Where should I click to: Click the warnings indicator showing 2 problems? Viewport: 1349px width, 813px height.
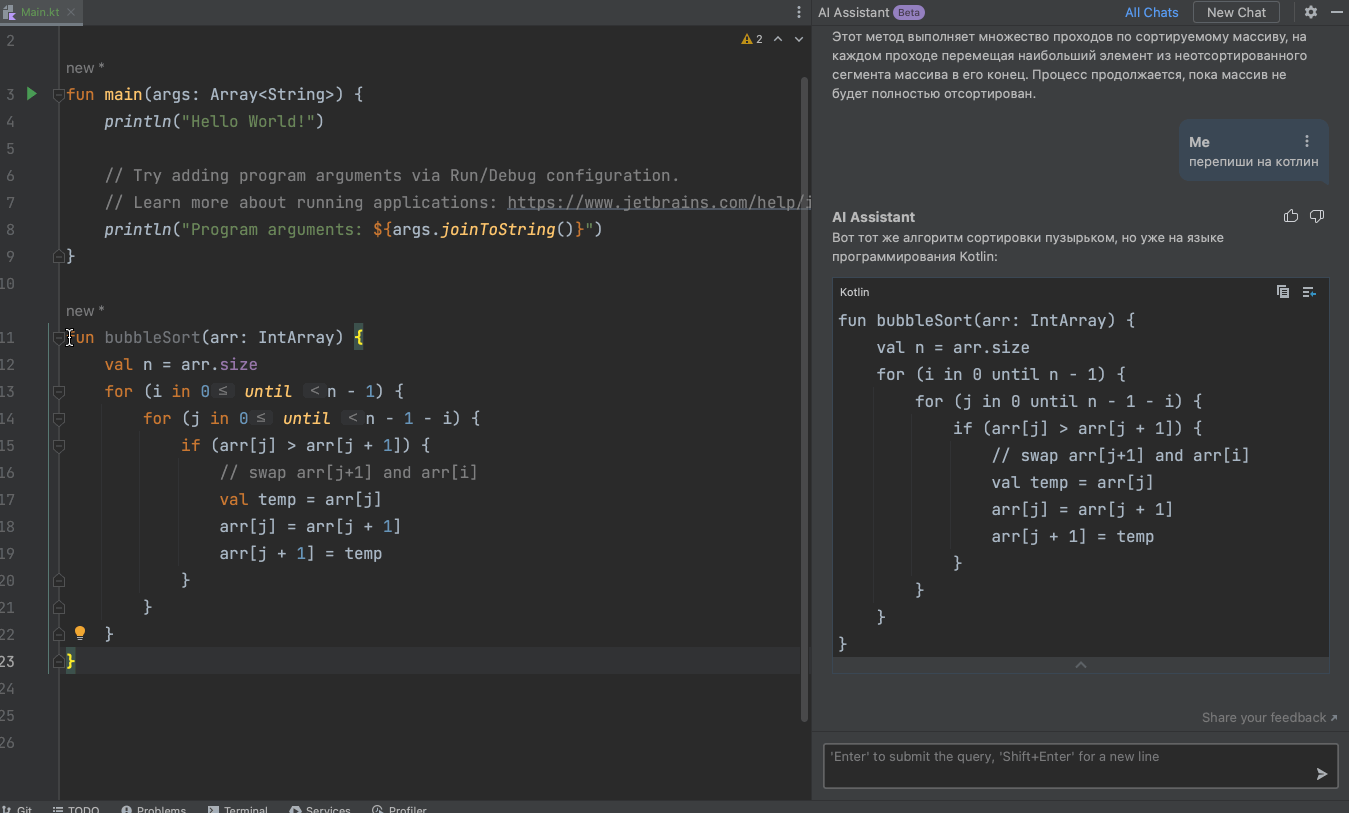(x=752, y=39)
